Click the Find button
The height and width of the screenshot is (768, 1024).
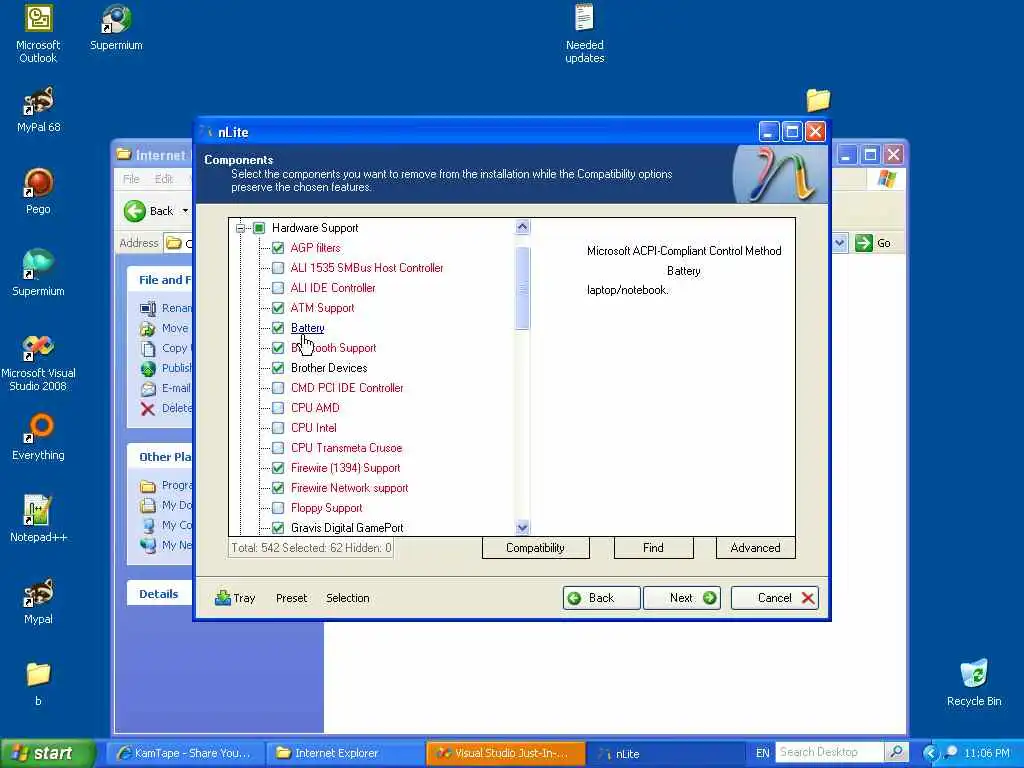[653, 548]
